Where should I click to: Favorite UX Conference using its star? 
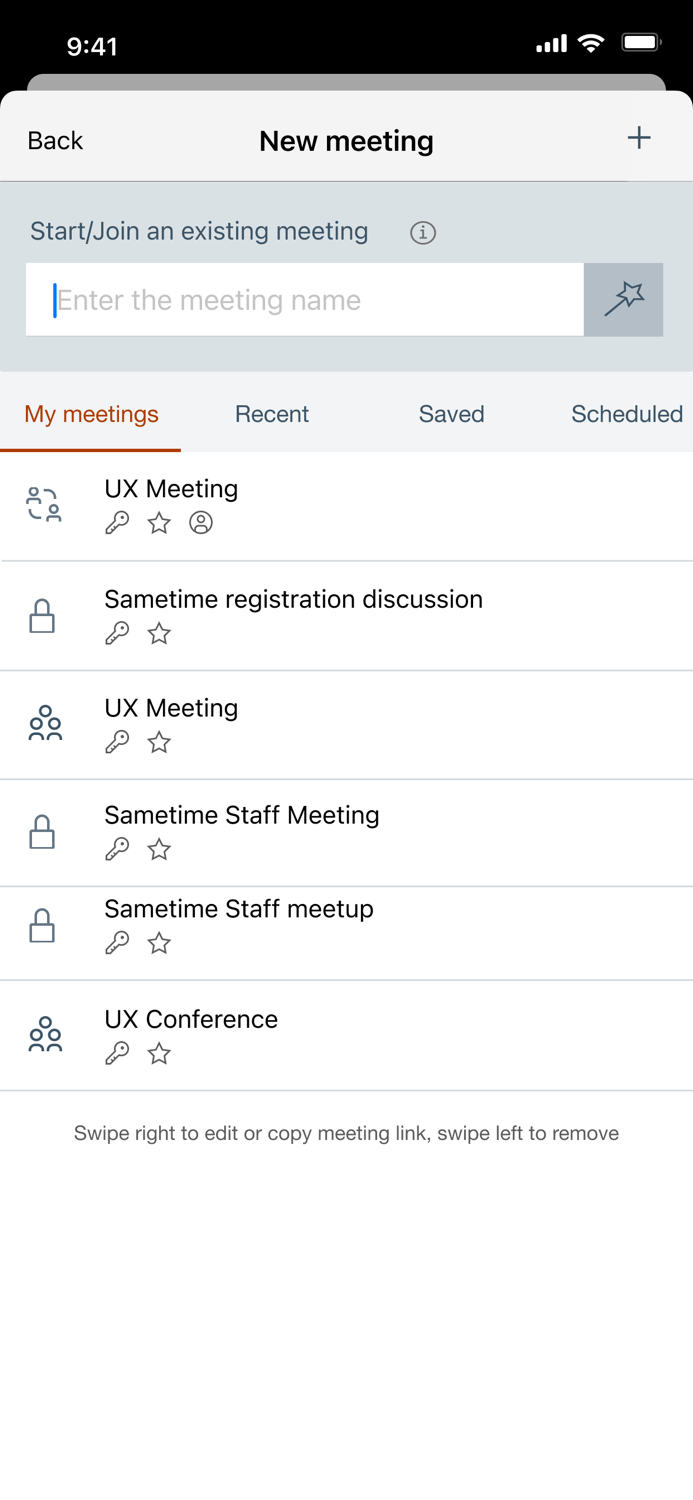158,1052
